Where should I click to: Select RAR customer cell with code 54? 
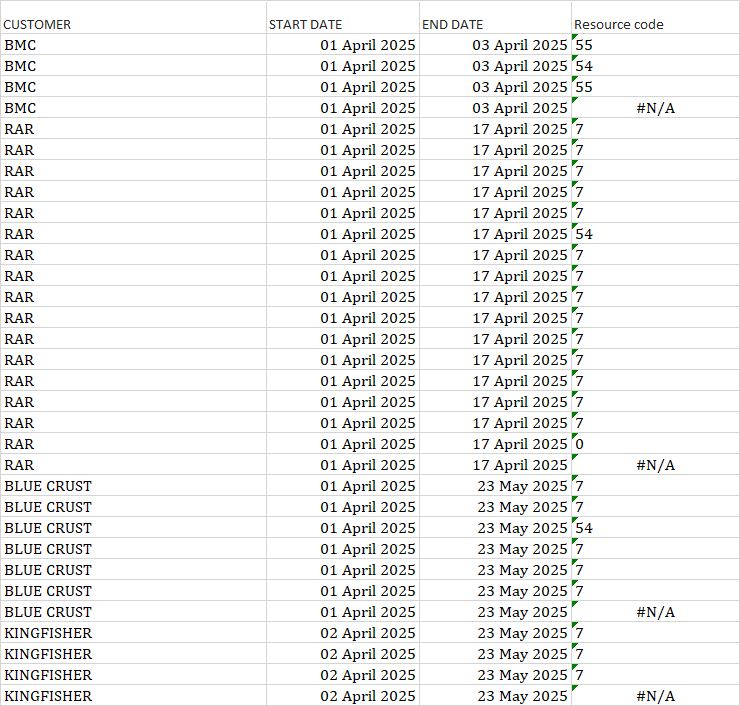pyautogui.click(x=134, y=234)
